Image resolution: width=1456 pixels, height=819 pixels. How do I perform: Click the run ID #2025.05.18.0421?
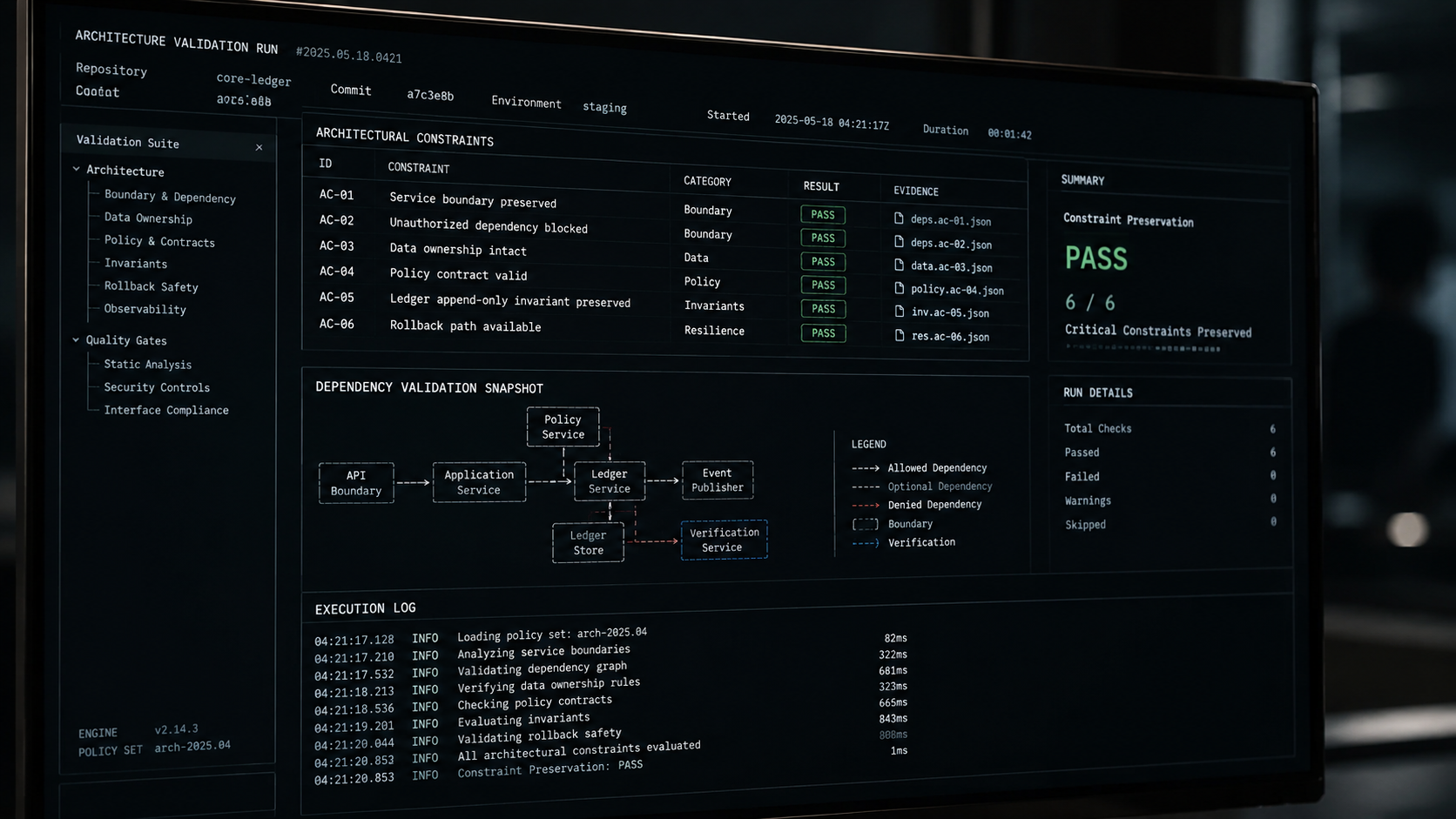pos(348,54)
